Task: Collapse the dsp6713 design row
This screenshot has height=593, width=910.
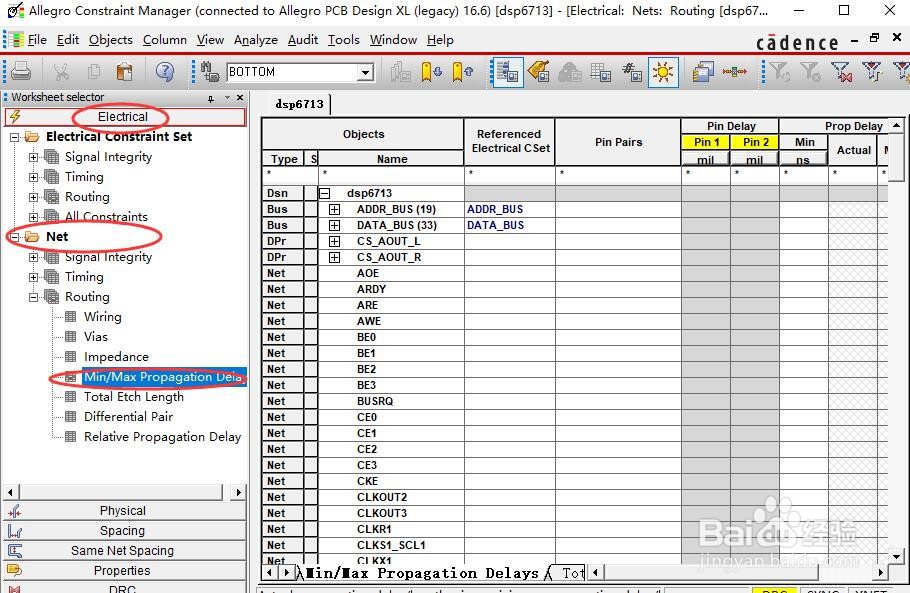Action: point(324,193)
